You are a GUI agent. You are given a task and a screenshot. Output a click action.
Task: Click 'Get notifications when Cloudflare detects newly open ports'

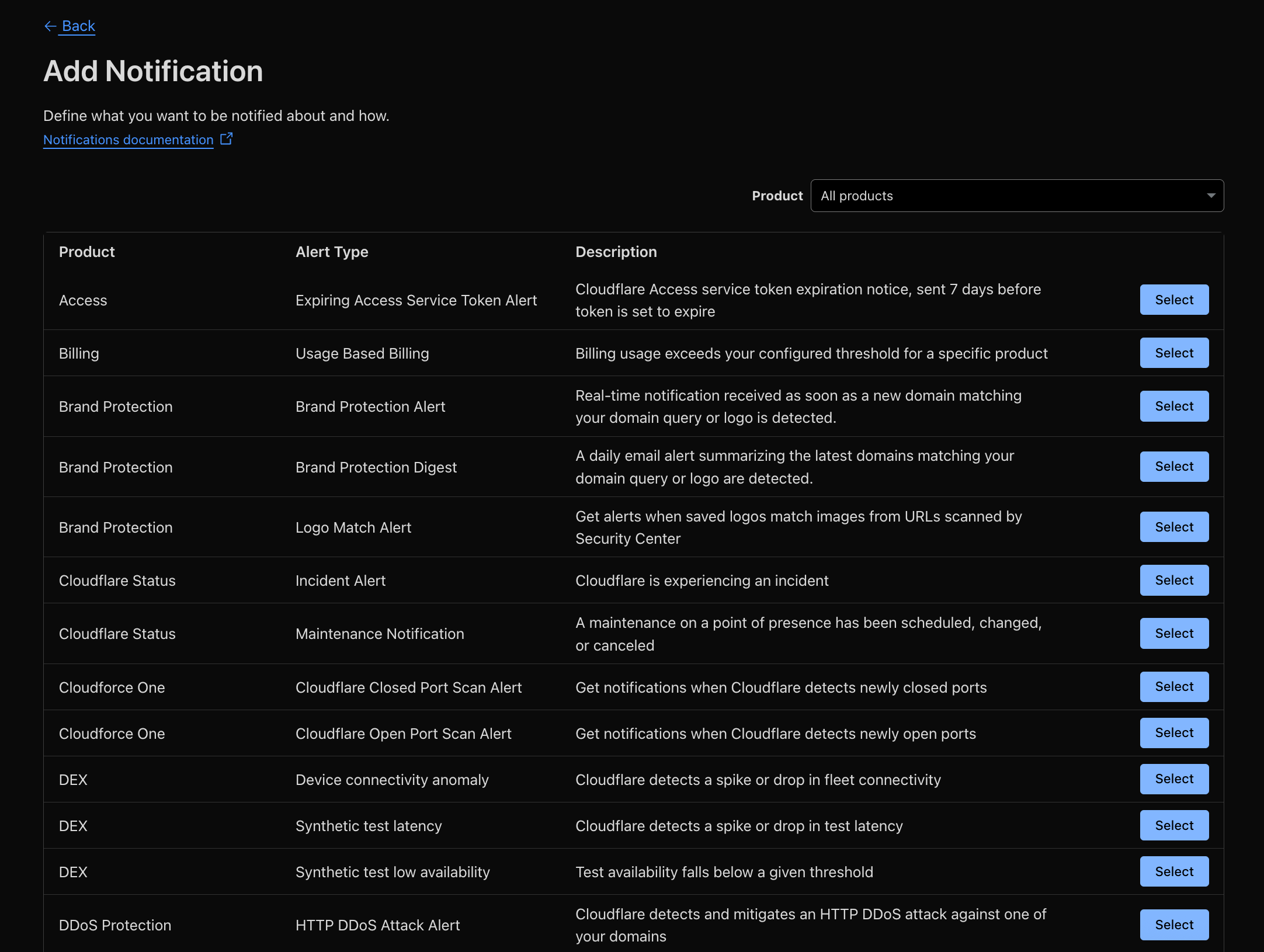776,734
